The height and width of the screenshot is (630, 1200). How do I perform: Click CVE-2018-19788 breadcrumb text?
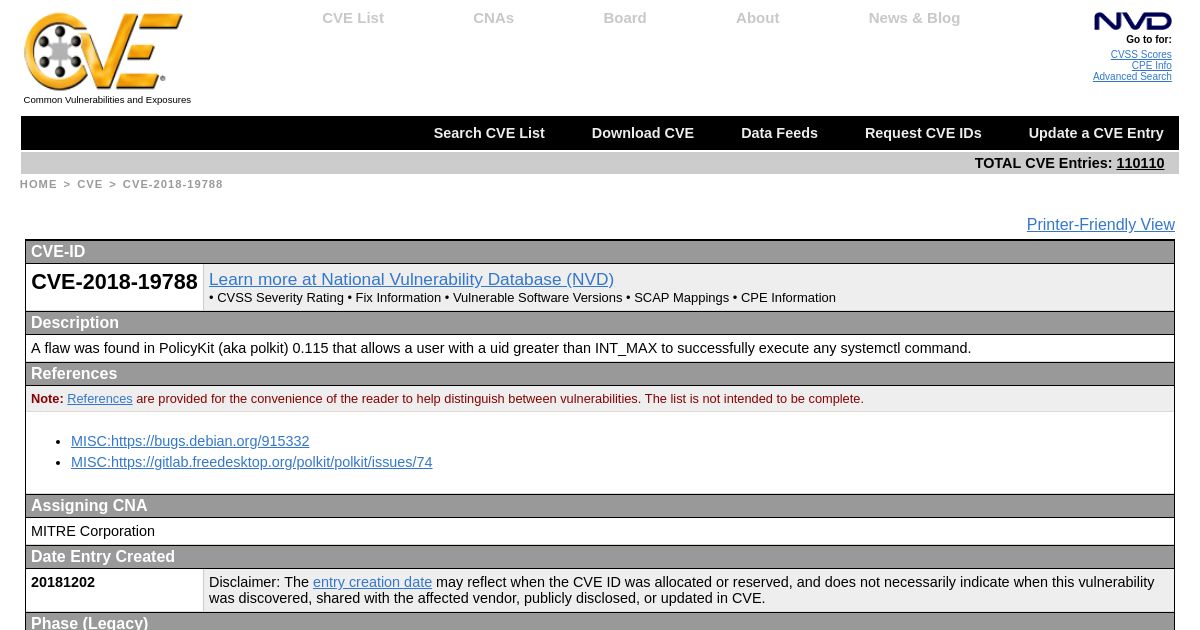click(173, 184)
